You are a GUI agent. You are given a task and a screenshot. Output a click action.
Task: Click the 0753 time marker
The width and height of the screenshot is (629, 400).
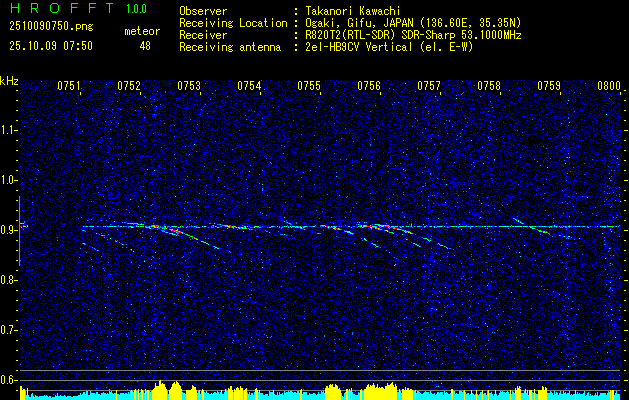coord(189,86)
